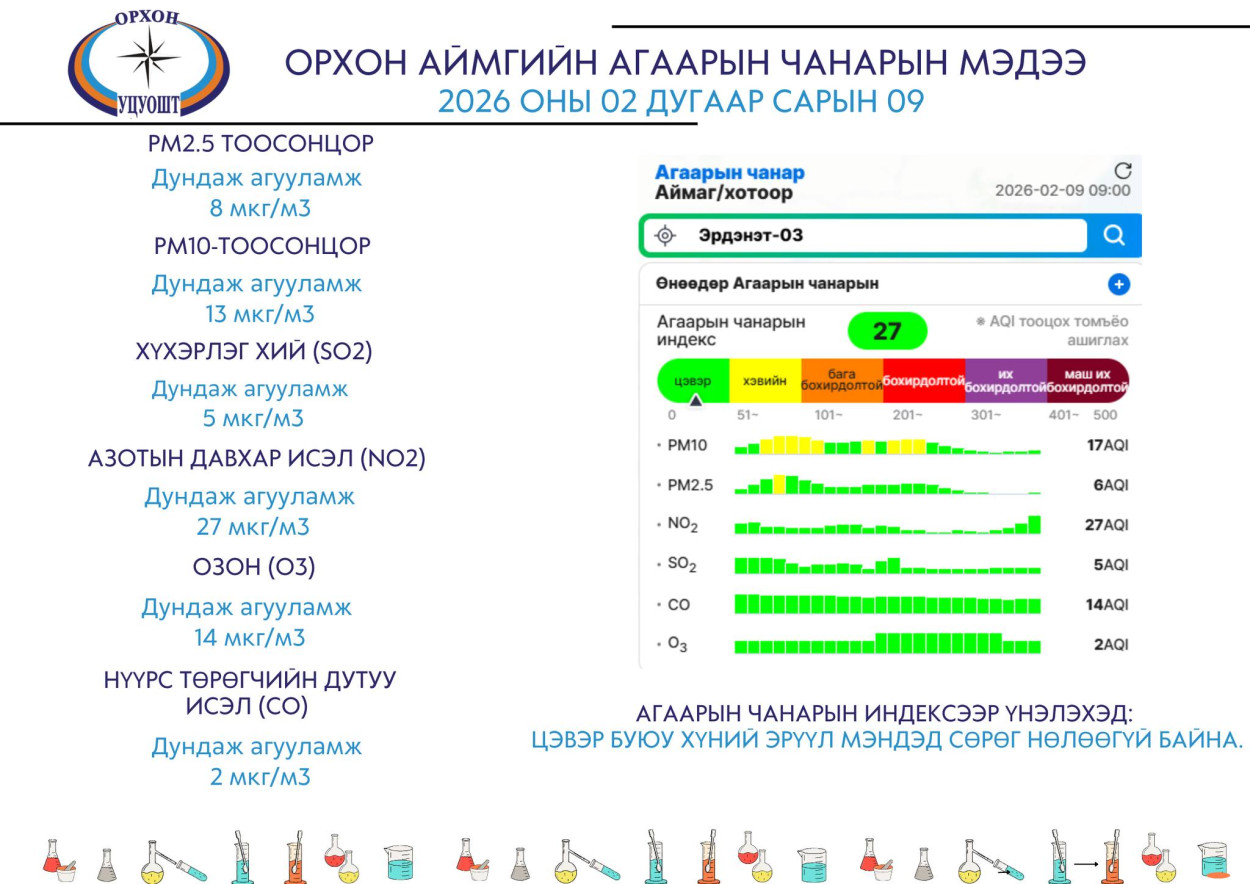Select the yellow хэвийн scale segment
The image size is (1250, 884).
point(765,381)
